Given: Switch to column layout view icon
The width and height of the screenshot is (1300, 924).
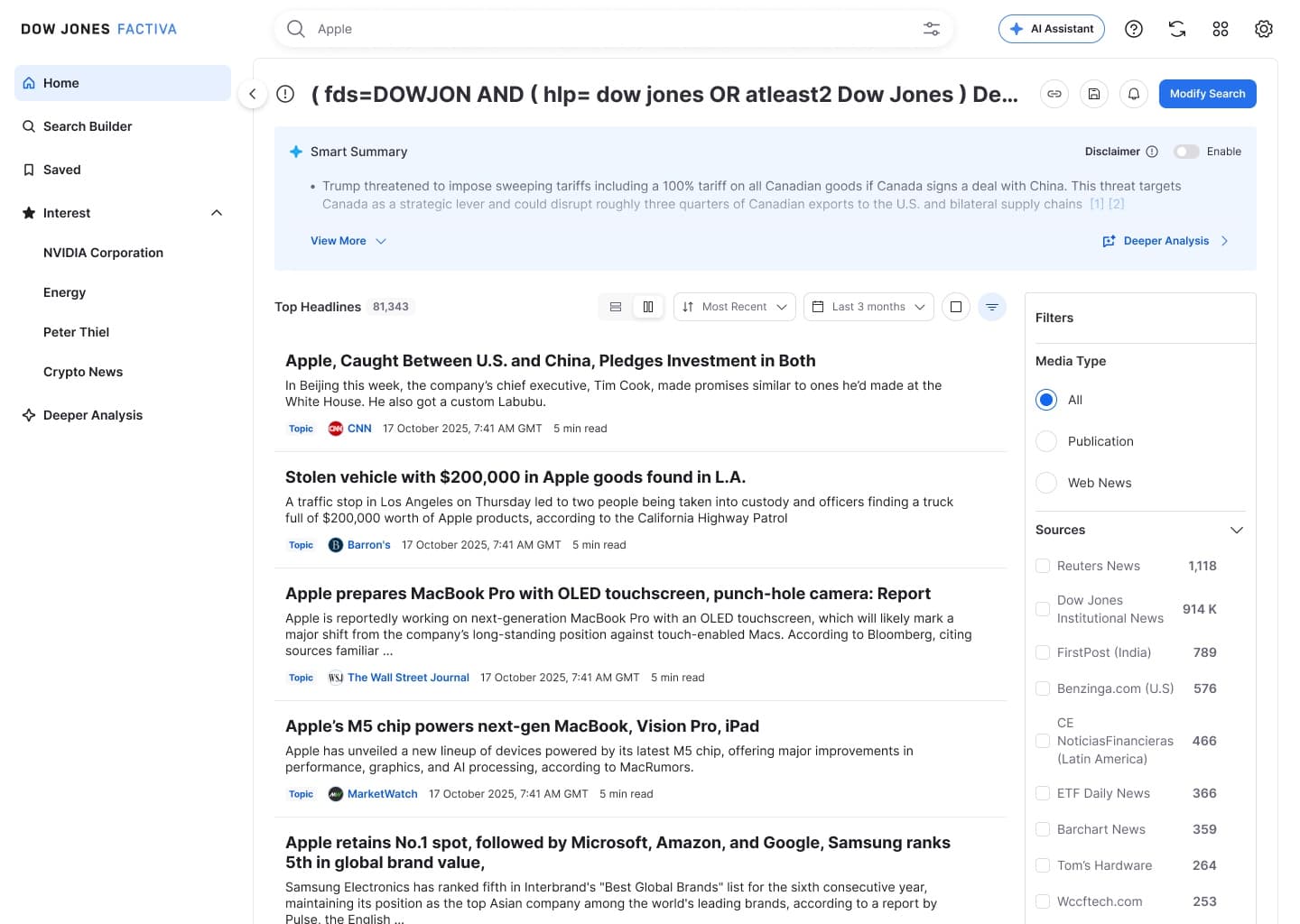Looking at the screenshot, I should point(648,307).
